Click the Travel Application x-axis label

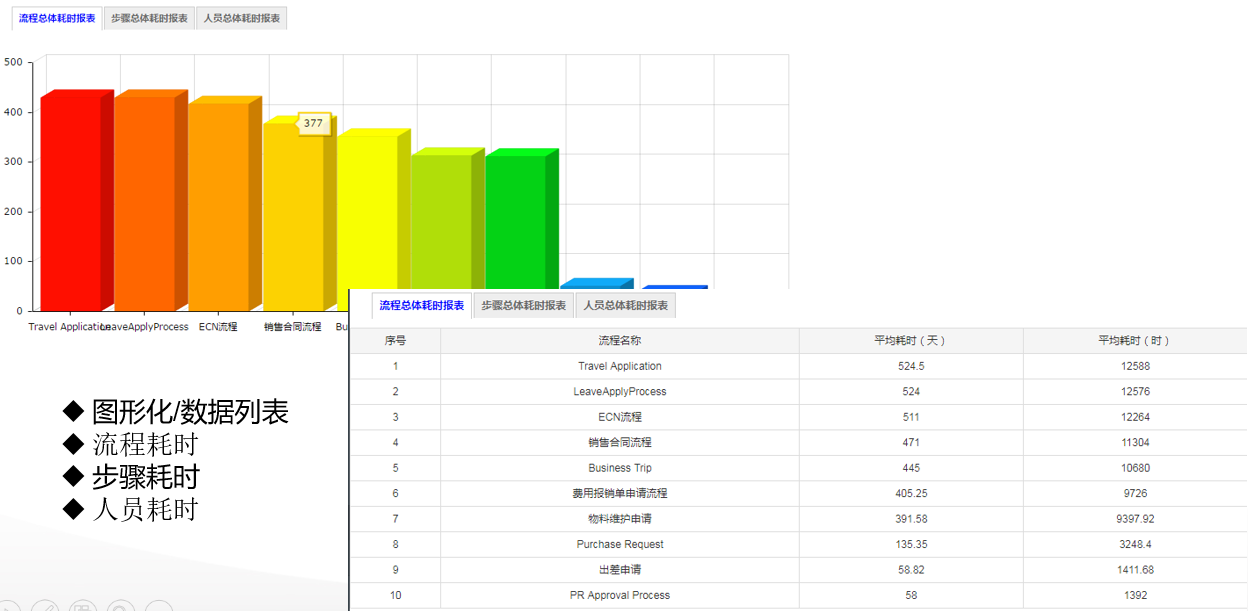pyautogui.click(x=68, y=327)
